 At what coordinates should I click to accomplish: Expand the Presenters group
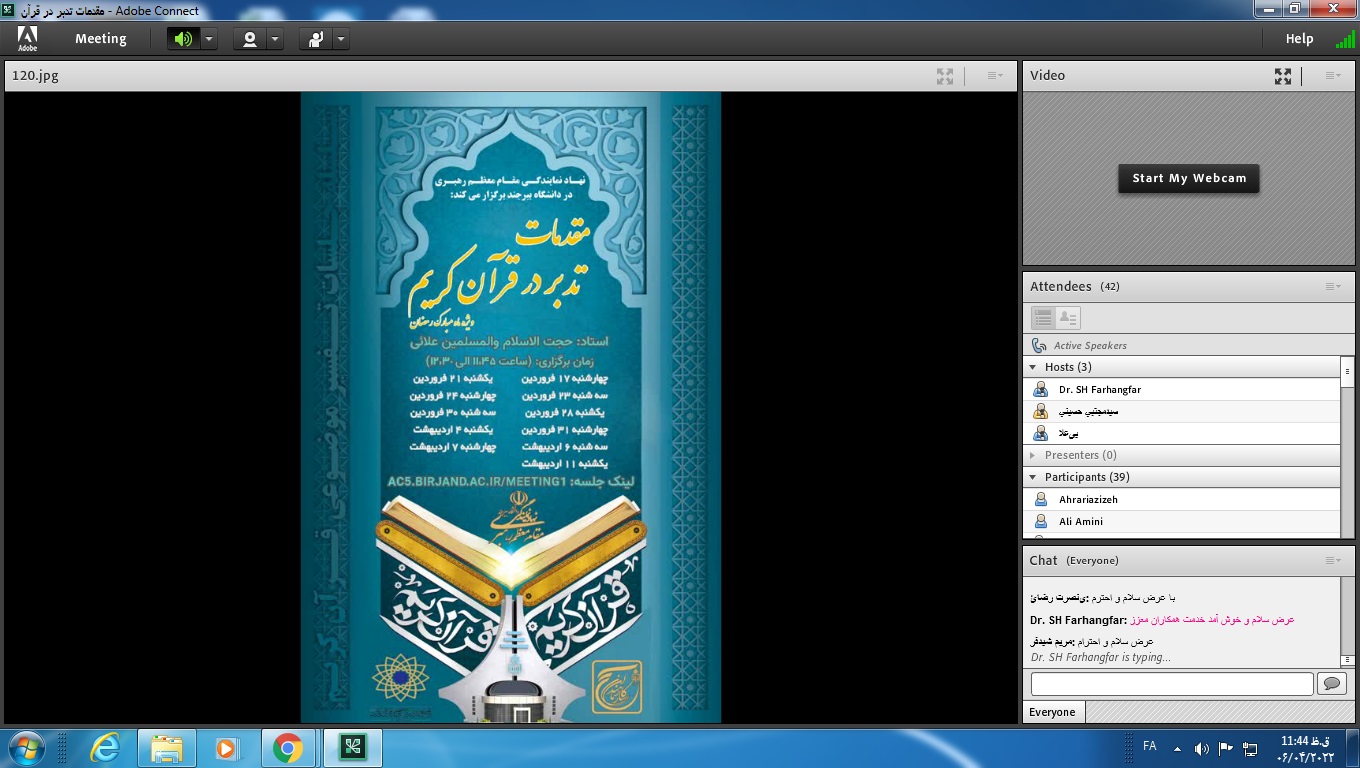pos(1033,455)
